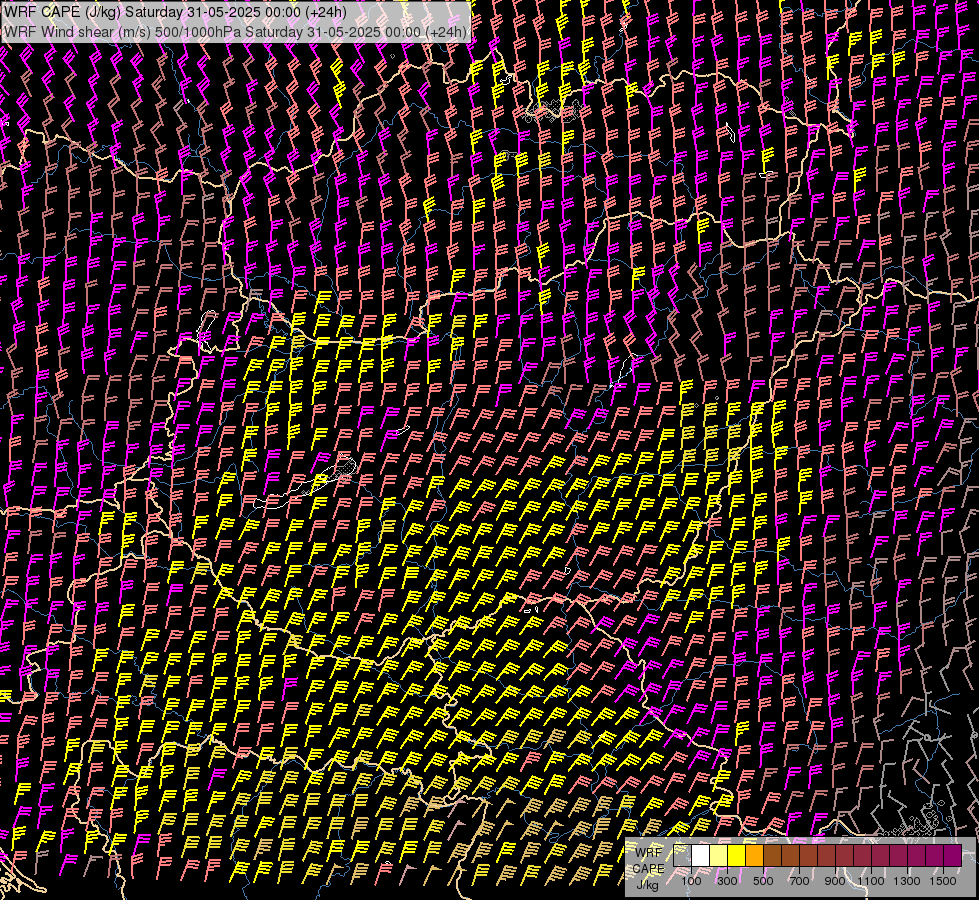The height and width of the screenshot is (900, 979).
Task: Click the 900 legend label
Action: [x=835, y=881]
